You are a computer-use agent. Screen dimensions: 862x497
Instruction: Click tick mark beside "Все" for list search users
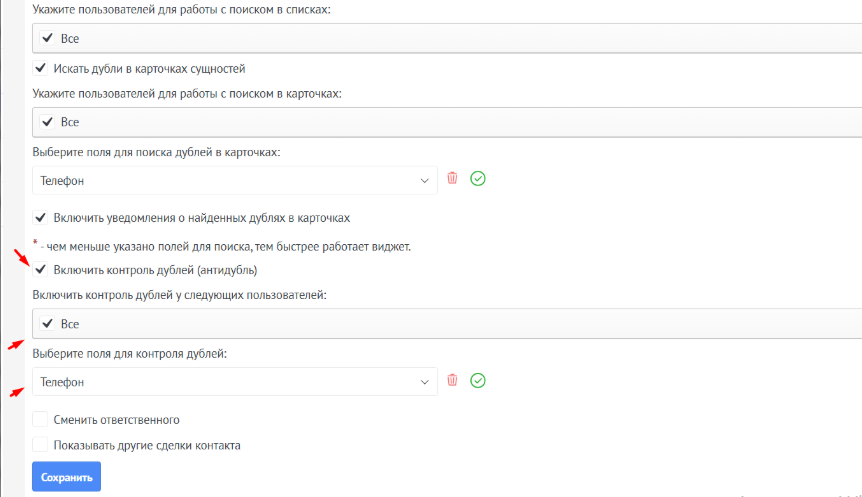pos(47,38)
